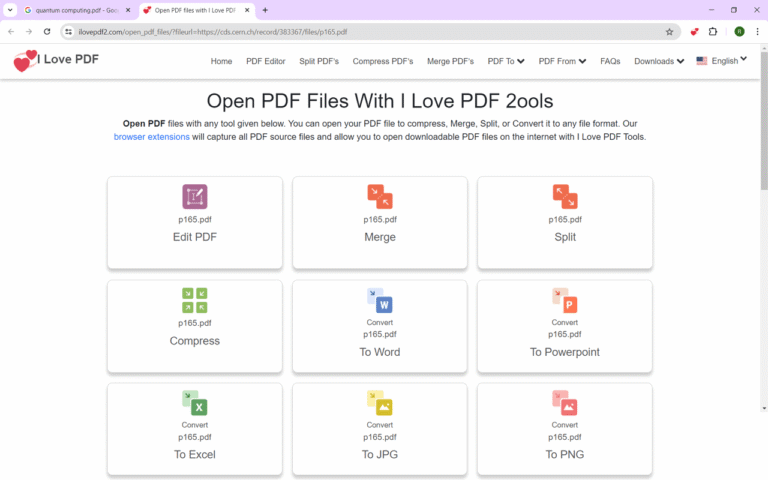Click the To Powerpoint conversion icon
Screen dimensions: 768x480
click(x=565, y=300)
